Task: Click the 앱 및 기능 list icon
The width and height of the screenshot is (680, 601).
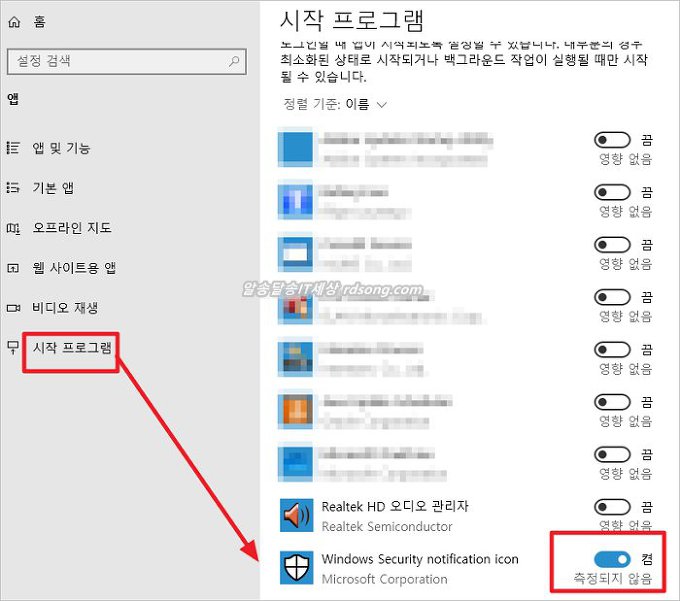Action: pyautogui.click(x=13, y=148)
